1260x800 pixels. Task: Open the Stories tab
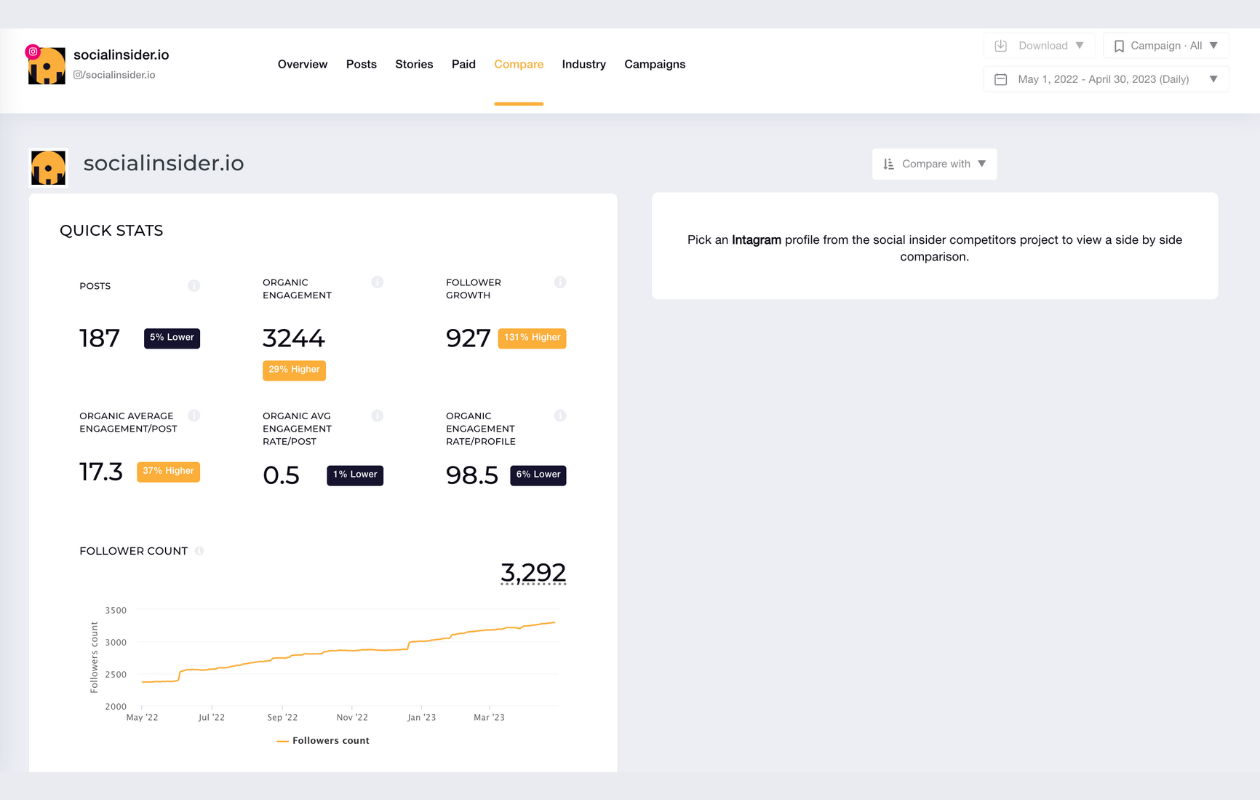pos(414,64)
